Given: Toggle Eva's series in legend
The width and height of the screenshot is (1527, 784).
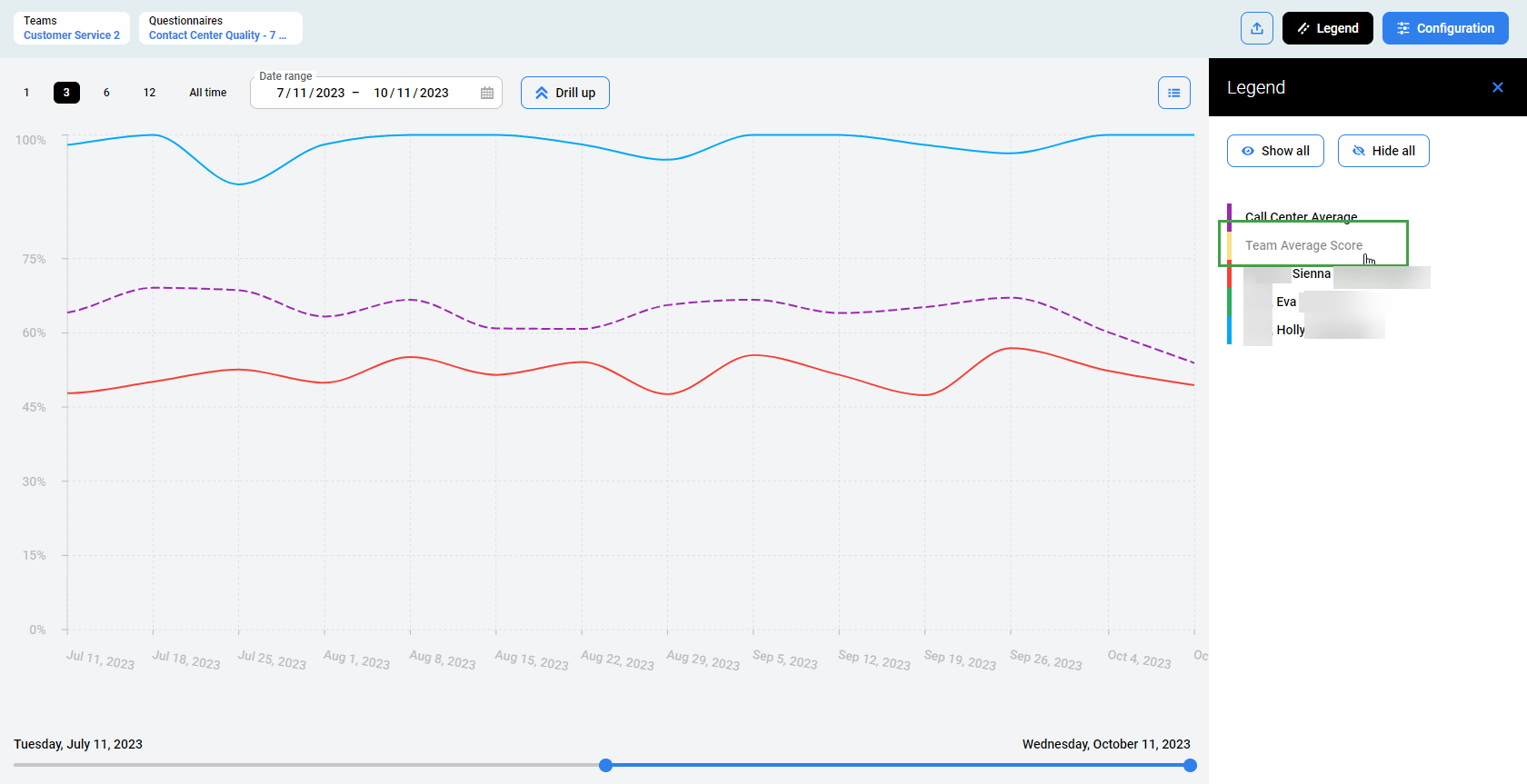Looking at the screenshot, I should (1285, 302).
